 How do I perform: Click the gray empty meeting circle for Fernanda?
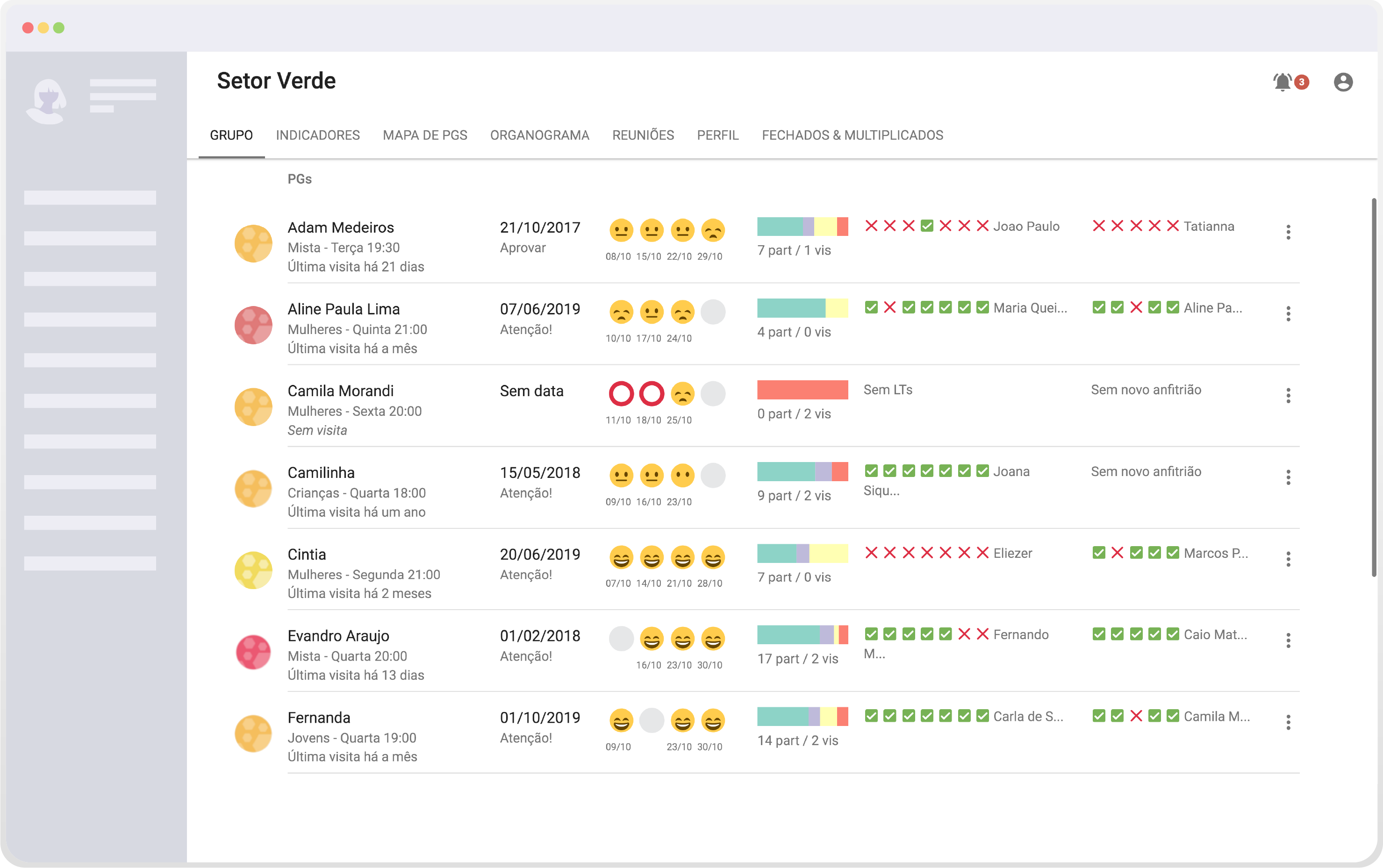pyautogui.click(x=652, y=720)
